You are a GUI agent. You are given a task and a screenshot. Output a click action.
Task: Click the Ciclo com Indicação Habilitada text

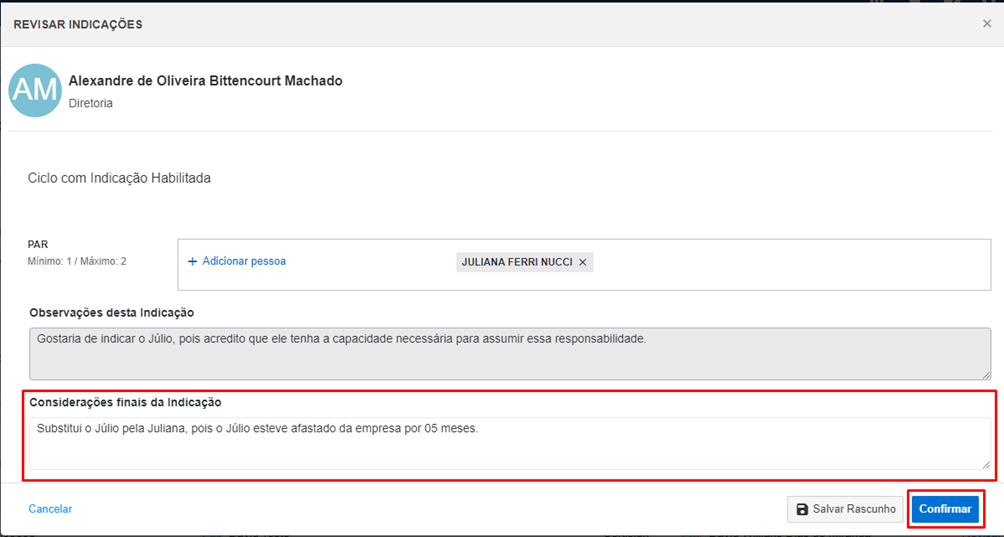(119, 178)
